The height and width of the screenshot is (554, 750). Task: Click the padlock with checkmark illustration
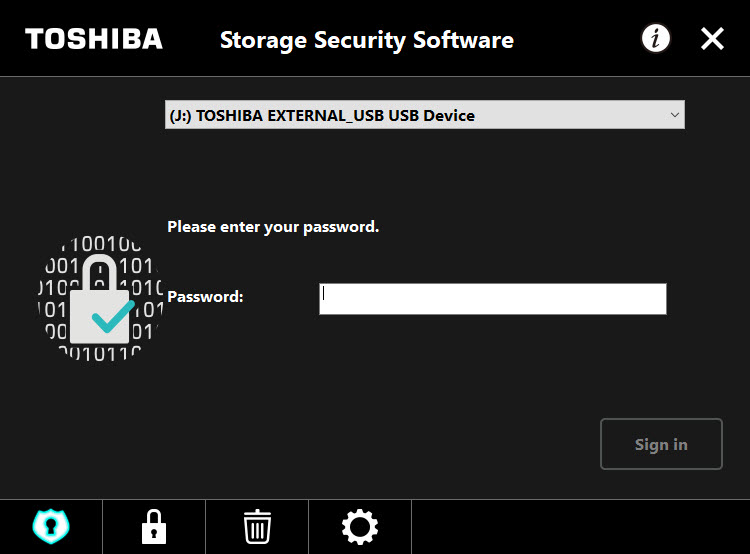tap(100, 299)
